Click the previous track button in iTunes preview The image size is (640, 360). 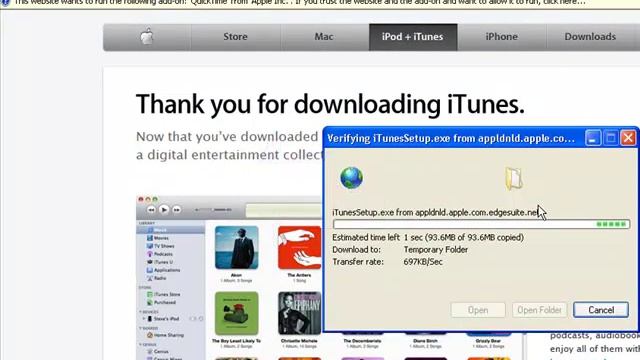coord(151,210)
